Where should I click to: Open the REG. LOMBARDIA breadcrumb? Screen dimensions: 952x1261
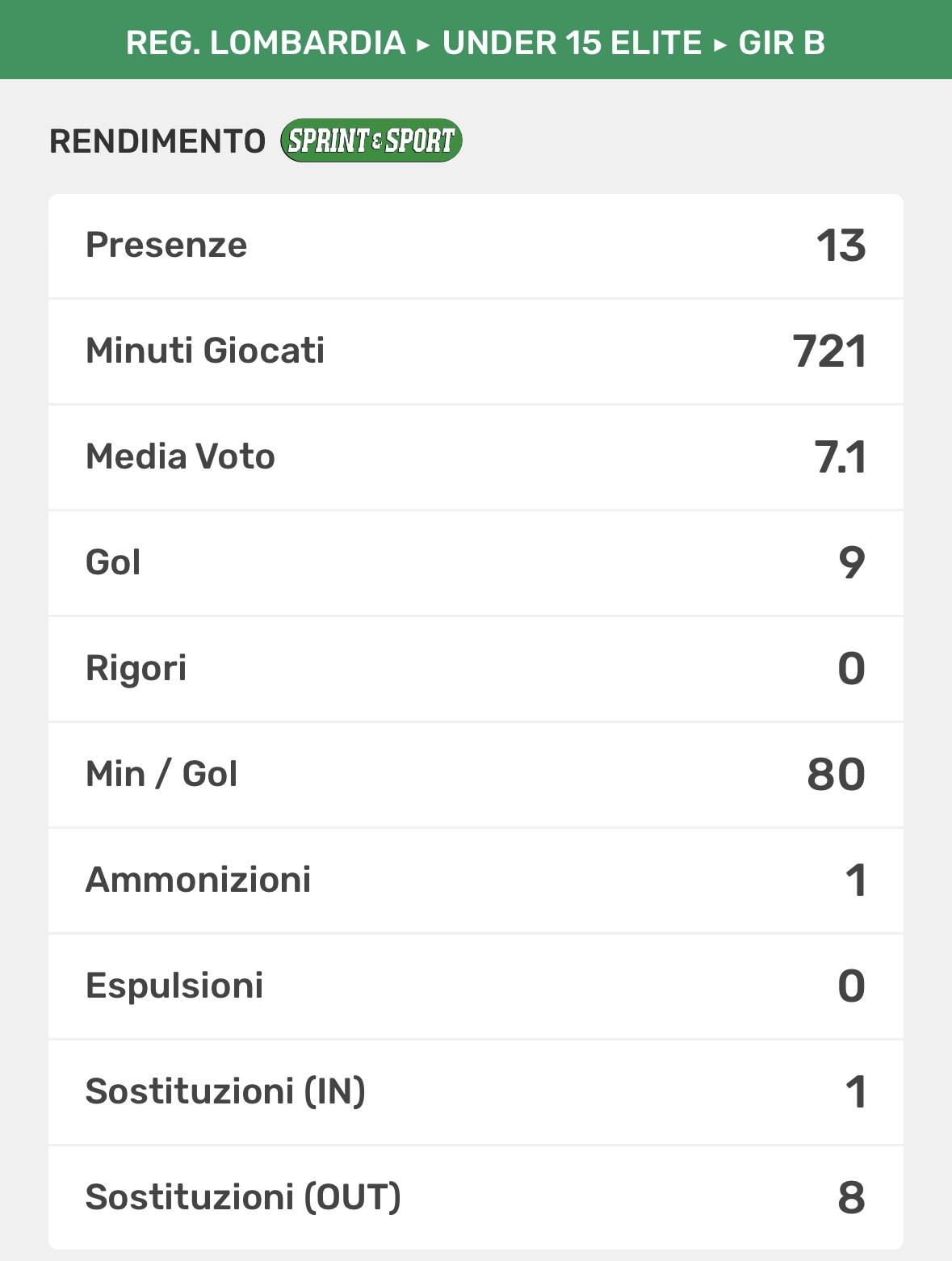coord(266,43)
